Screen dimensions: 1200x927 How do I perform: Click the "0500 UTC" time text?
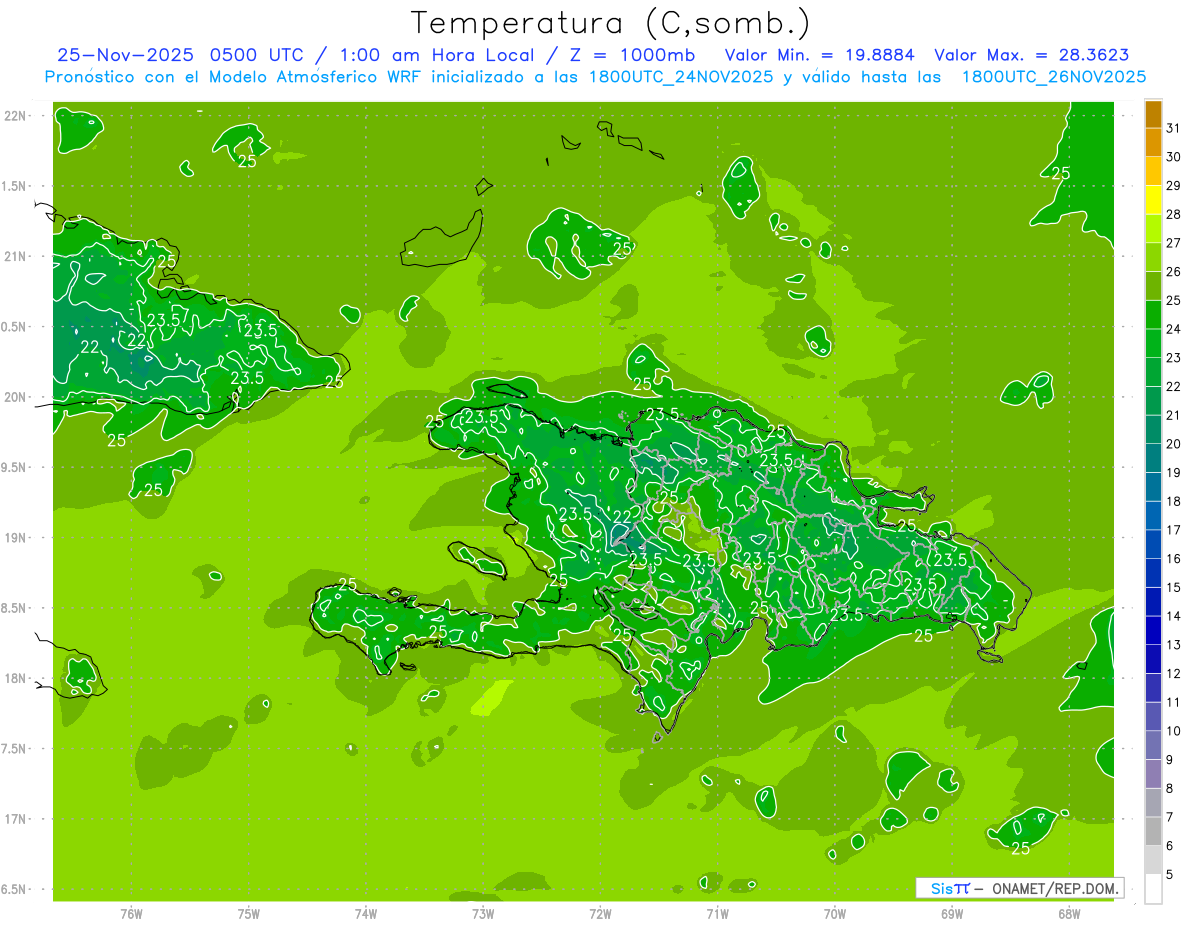(x=255, y=55)
